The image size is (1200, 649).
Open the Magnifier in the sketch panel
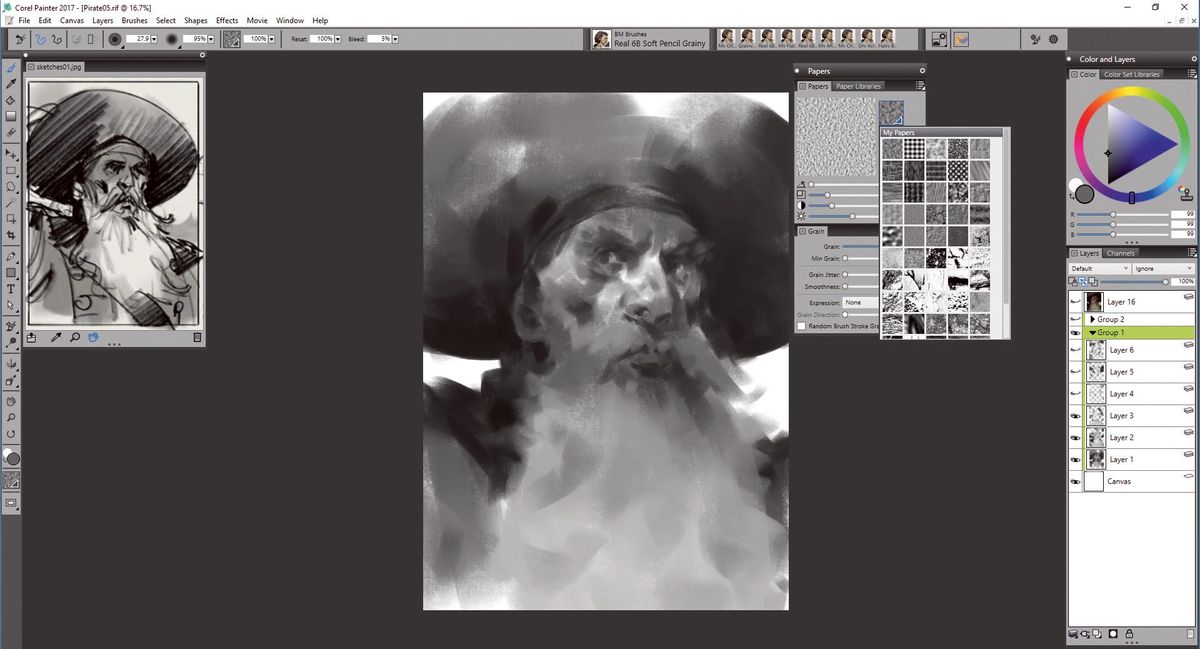75,337
